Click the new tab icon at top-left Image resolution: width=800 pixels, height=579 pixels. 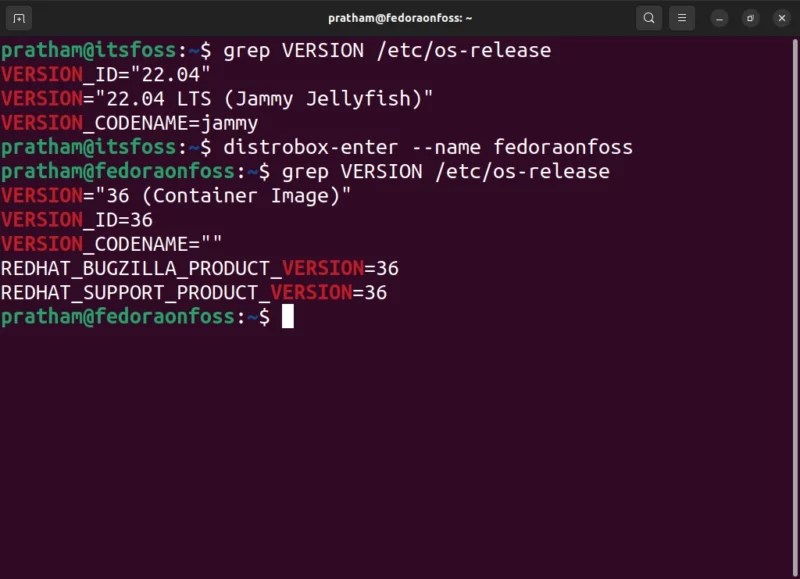point(20,17)
